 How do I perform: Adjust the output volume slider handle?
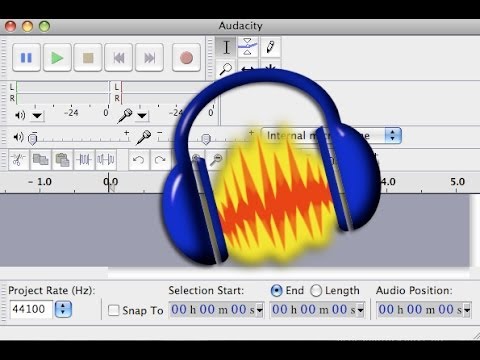pyautogui.click(x=32, y=139)
